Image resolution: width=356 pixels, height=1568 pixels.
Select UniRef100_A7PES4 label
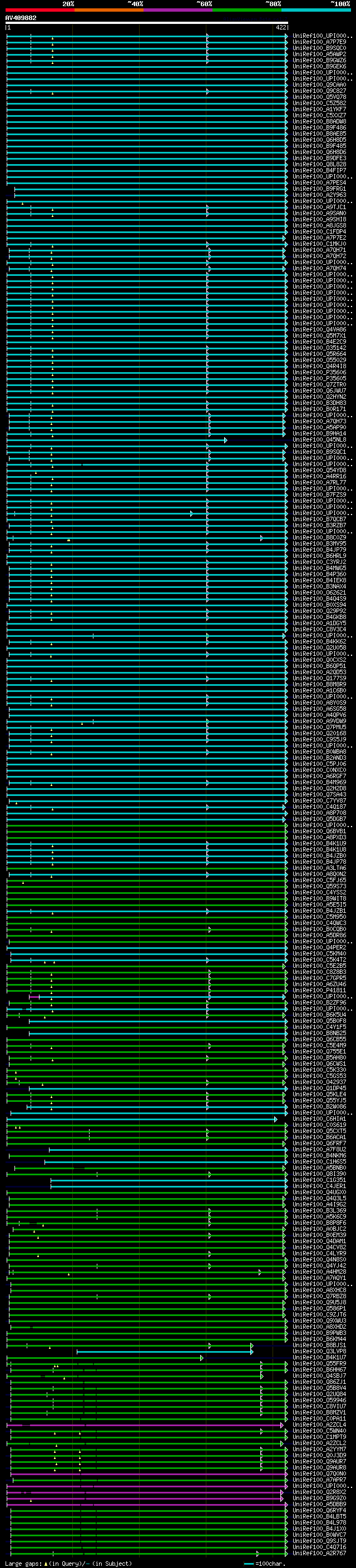319,182
